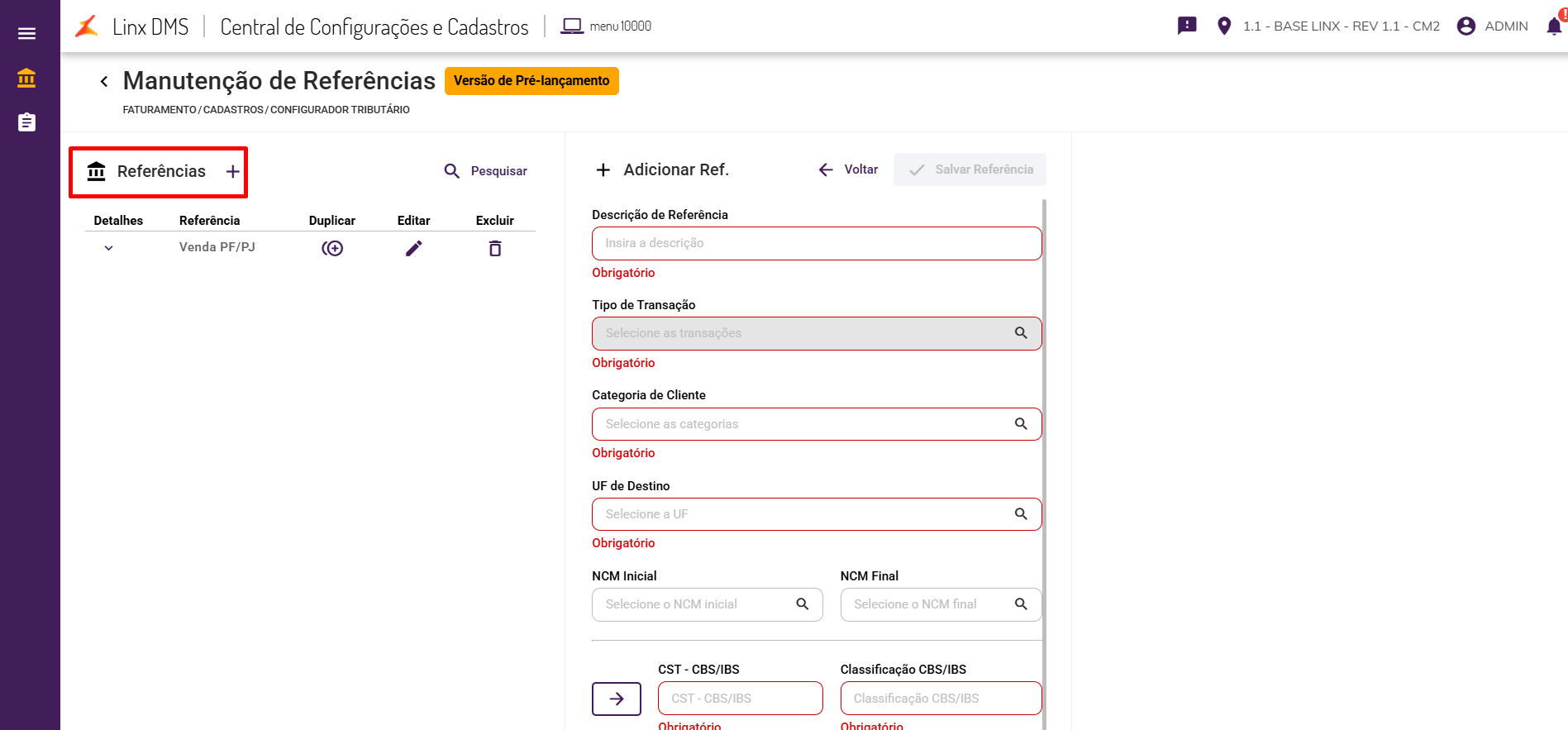Click the Descrição de Referência input field
The height and width of the screenshot is (730, 1568).
click(x=816, y=243)
